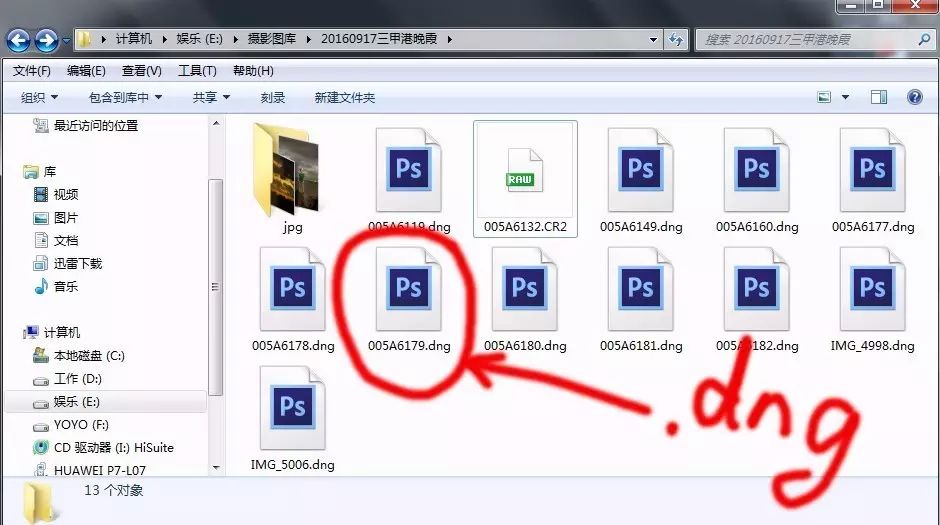Select 计算机 in navigation pane
Screen dimensions: 940x525
click(x=62, y=332)
